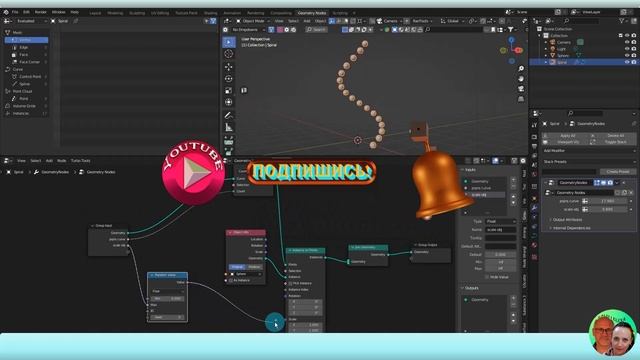
Task: Select the Measure tool in viewport toolbar
Action: coord(229,128)
